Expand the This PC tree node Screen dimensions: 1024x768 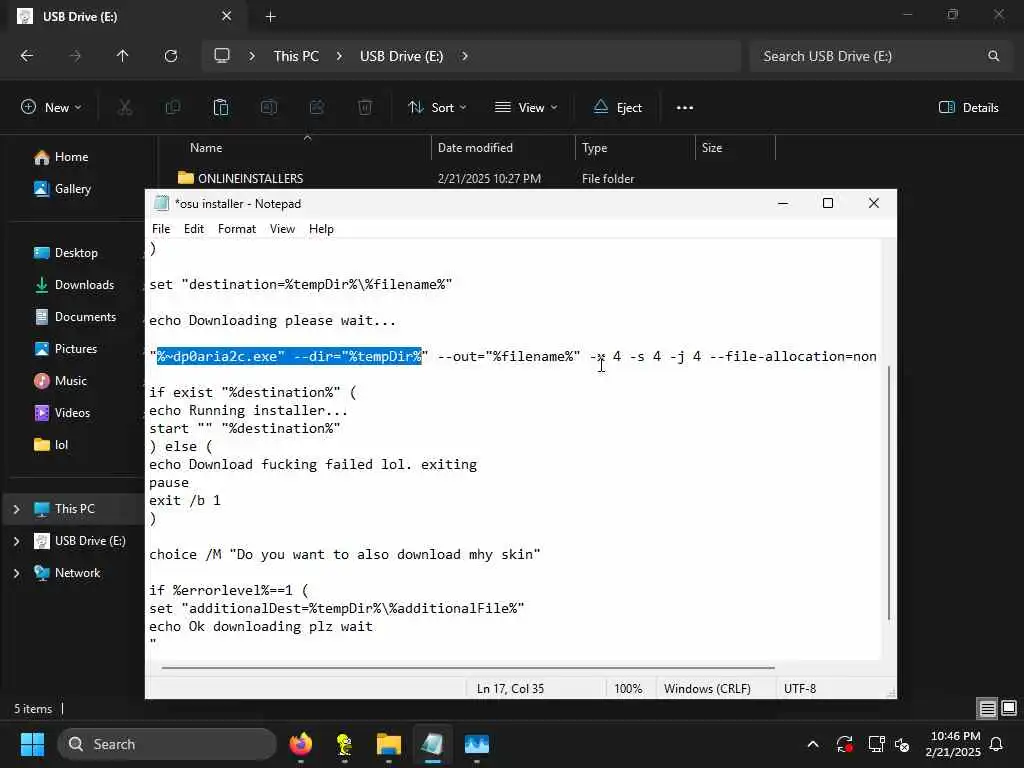click(x=16, y=509)
